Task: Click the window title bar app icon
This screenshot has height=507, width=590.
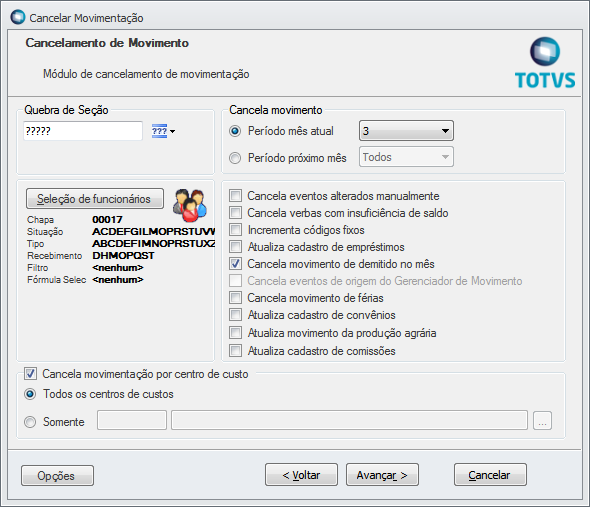Action: tap(18, 17)
